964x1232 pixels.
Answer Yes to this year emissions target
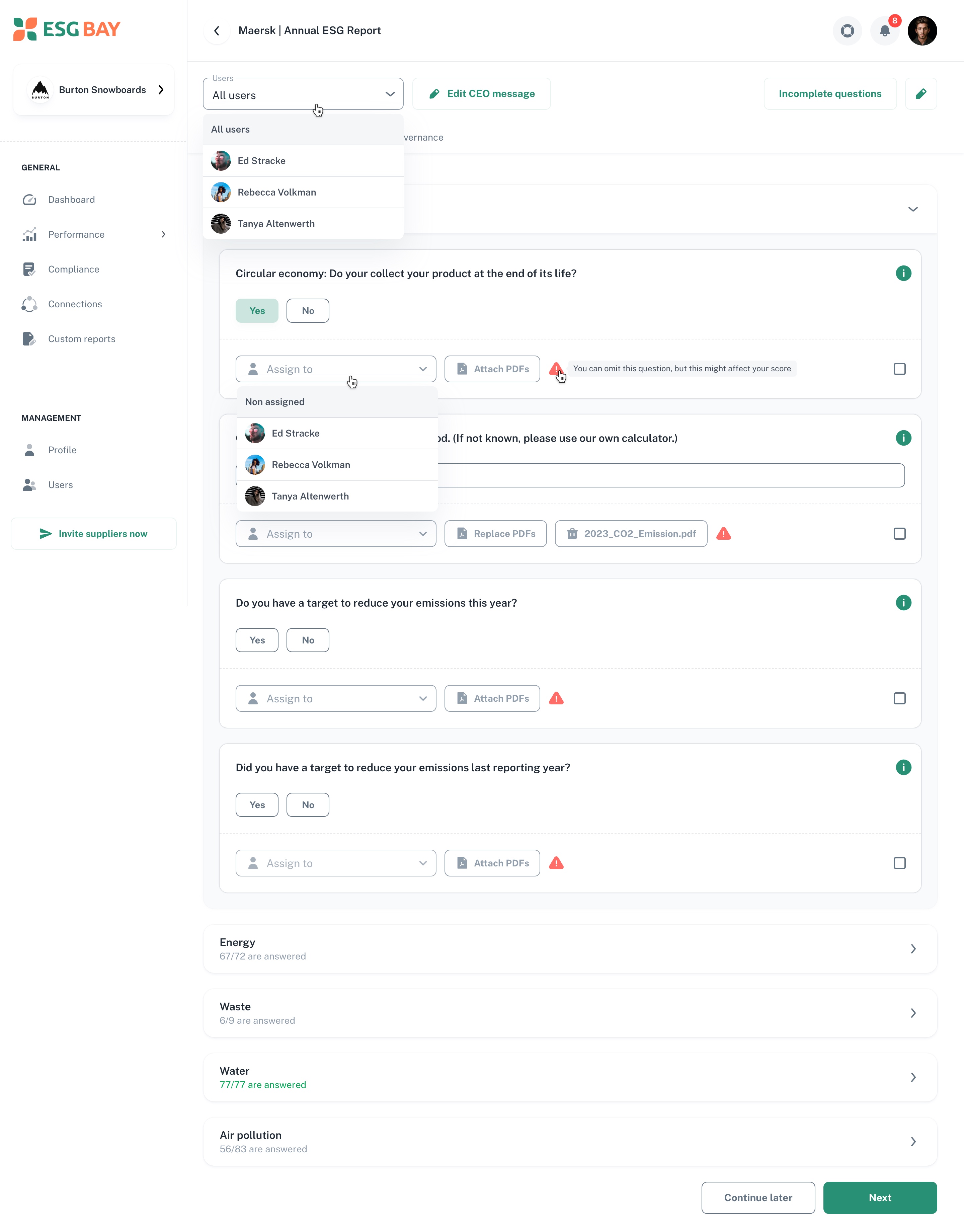[x=257, y=640]
